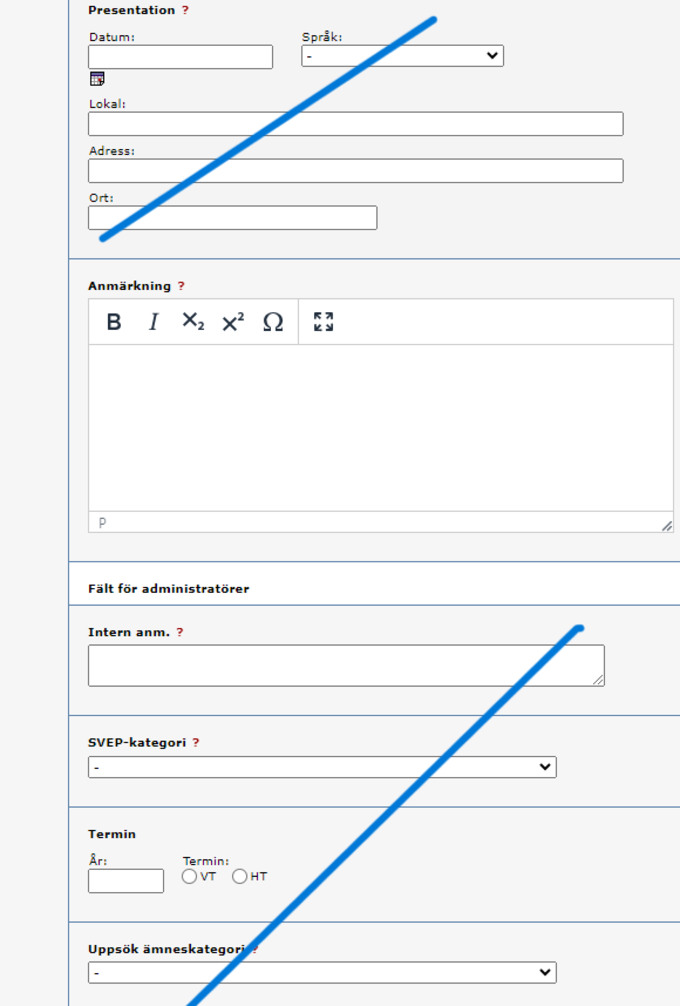This screenshot has width=680, height=1006.
Task: Click the help icon beside Intern anm.
Action: pos(180,632)
